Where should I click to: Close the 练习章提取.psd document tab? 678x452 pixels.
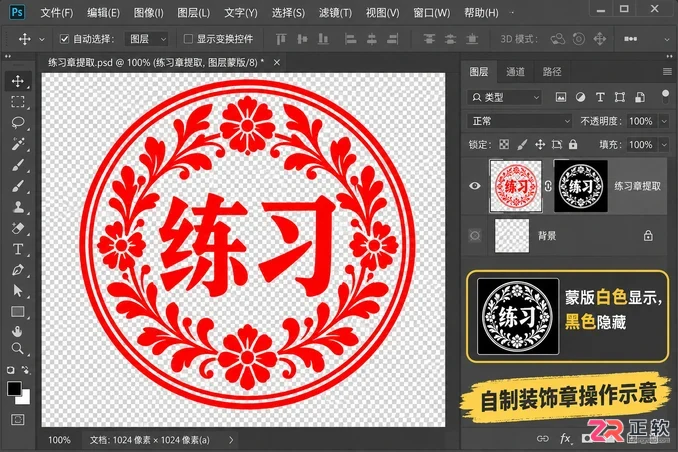(x=277, y=63)
